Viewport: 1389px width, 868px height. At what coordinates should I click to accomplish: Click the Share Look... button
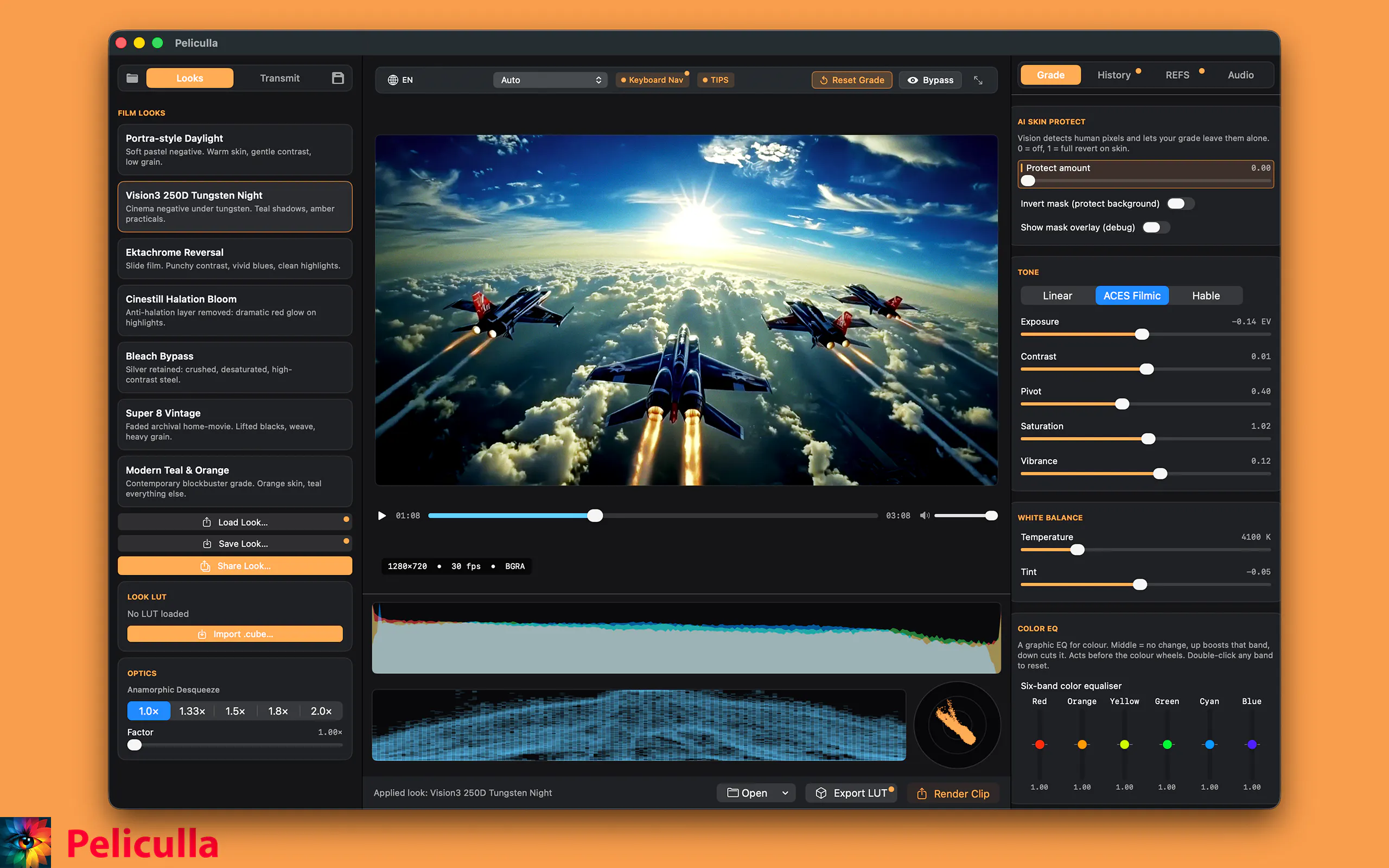tap(235, 565)
